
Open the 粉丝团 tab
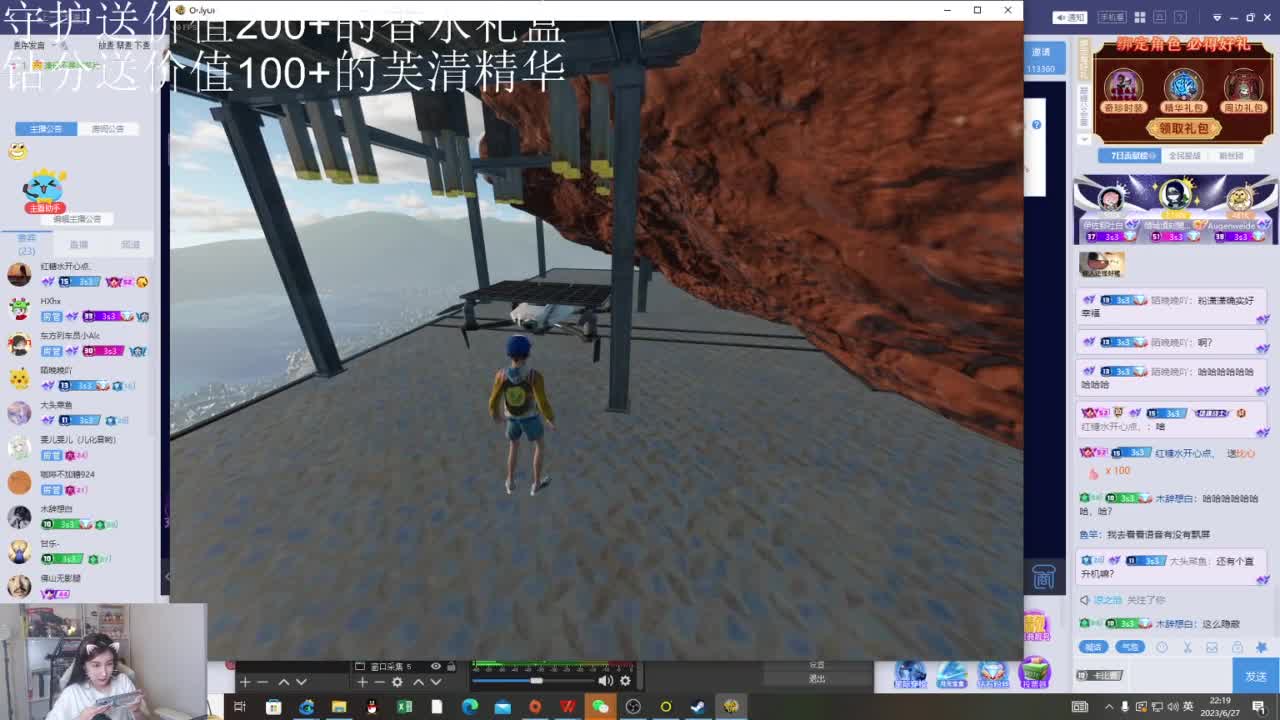click(x=1231, y=156)
